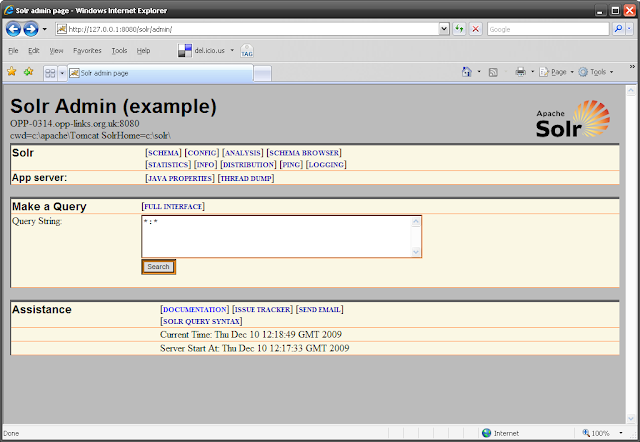Screen dimensions: 640x442
Task: Open the CONFIG link
Action: pos(202,153)
